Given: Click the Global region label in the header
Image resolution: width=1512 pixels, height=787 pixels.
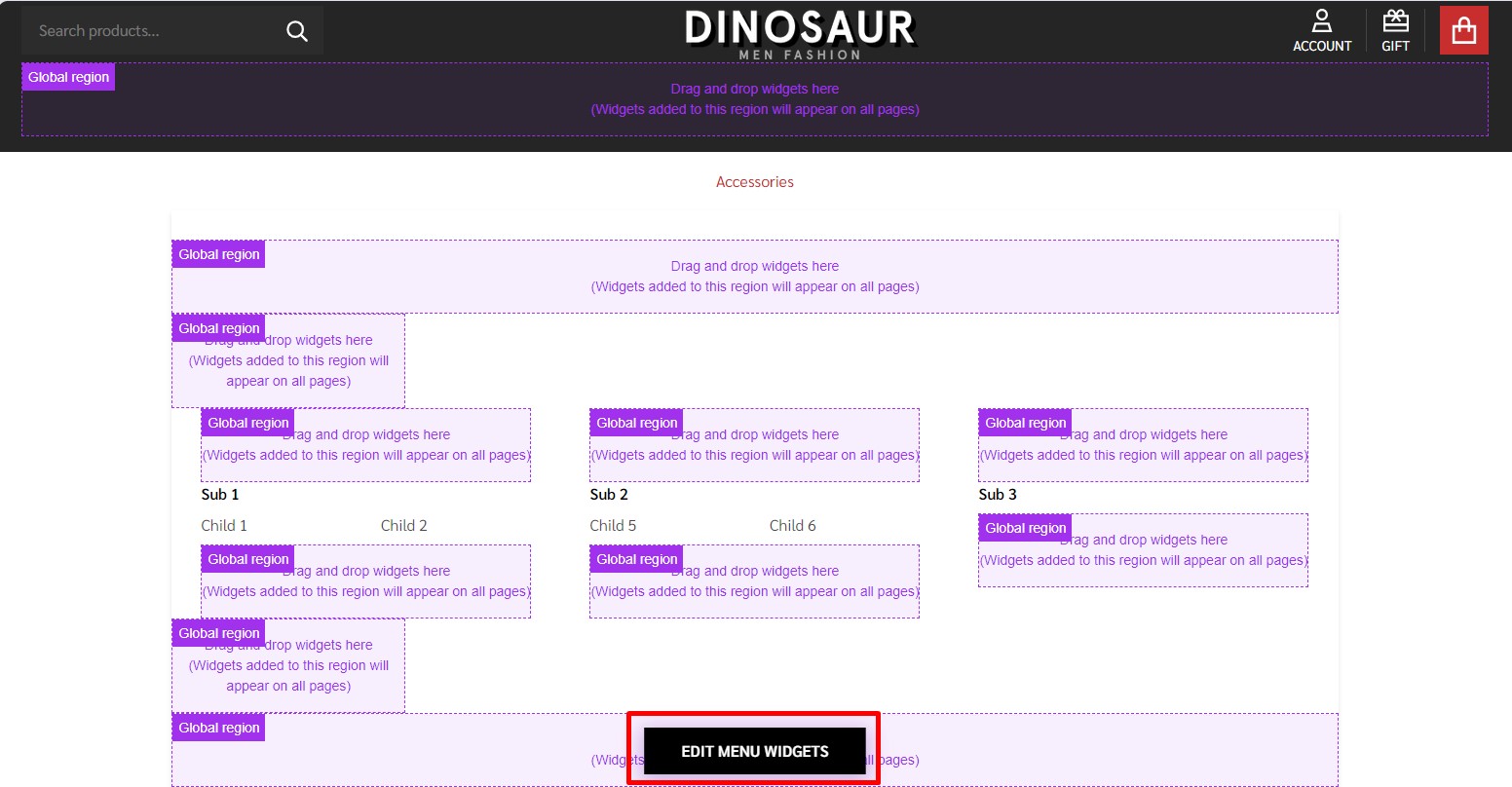Looking at the screenshot, I should point(68,77).
